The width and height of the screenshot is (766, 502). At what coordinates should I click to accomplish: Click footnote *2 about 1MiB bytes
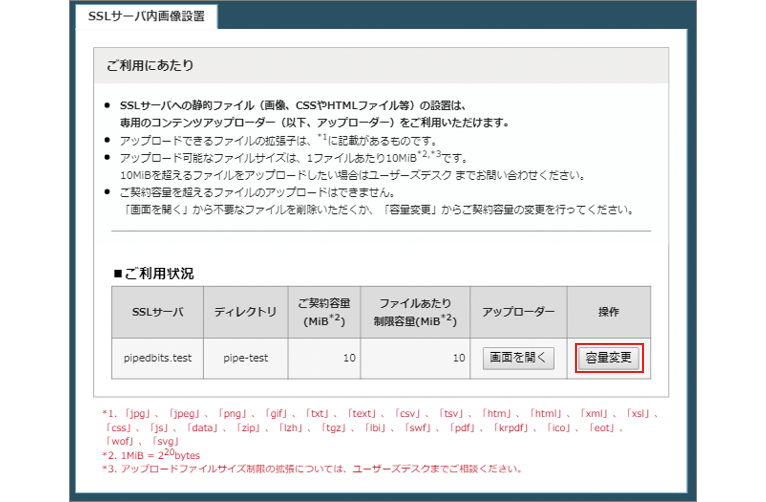[151, 455]
